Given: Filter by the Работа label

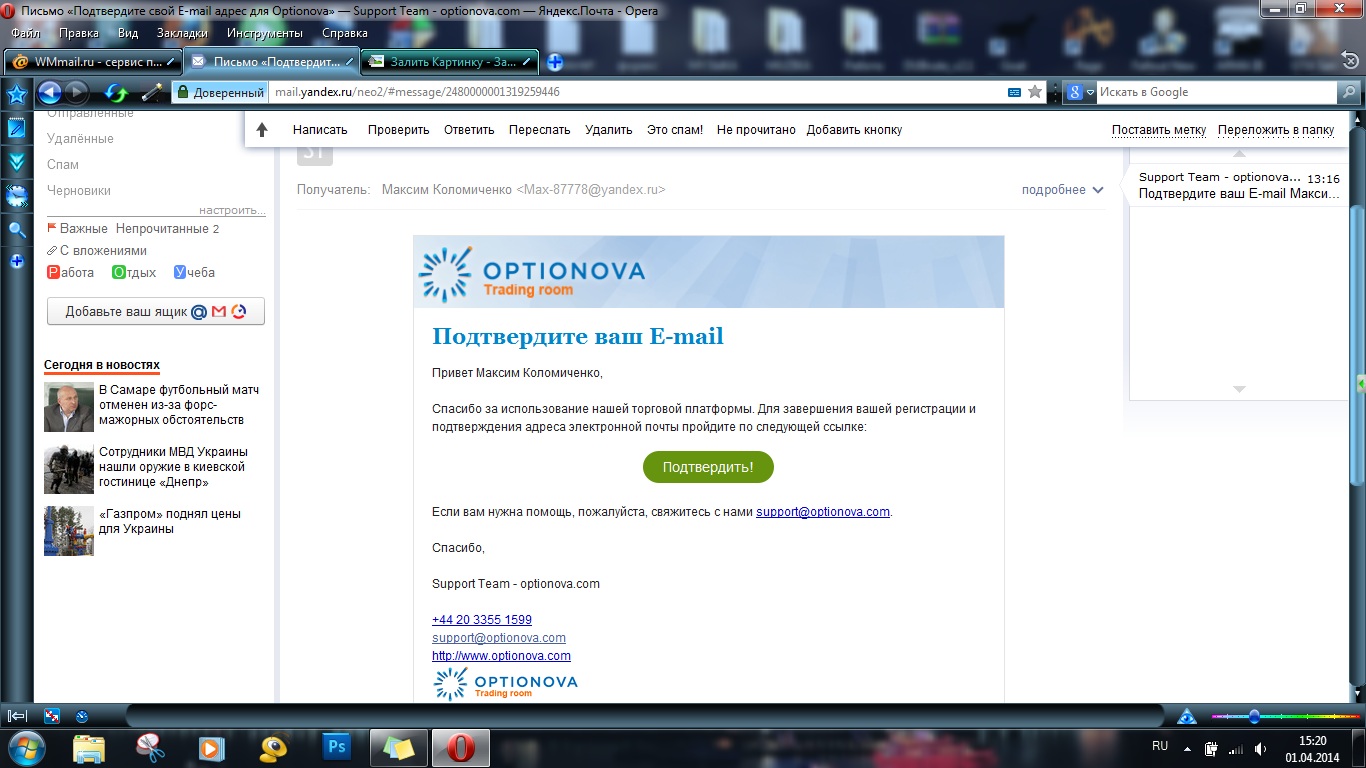Looking at the screenshot, I should [71, 272].
